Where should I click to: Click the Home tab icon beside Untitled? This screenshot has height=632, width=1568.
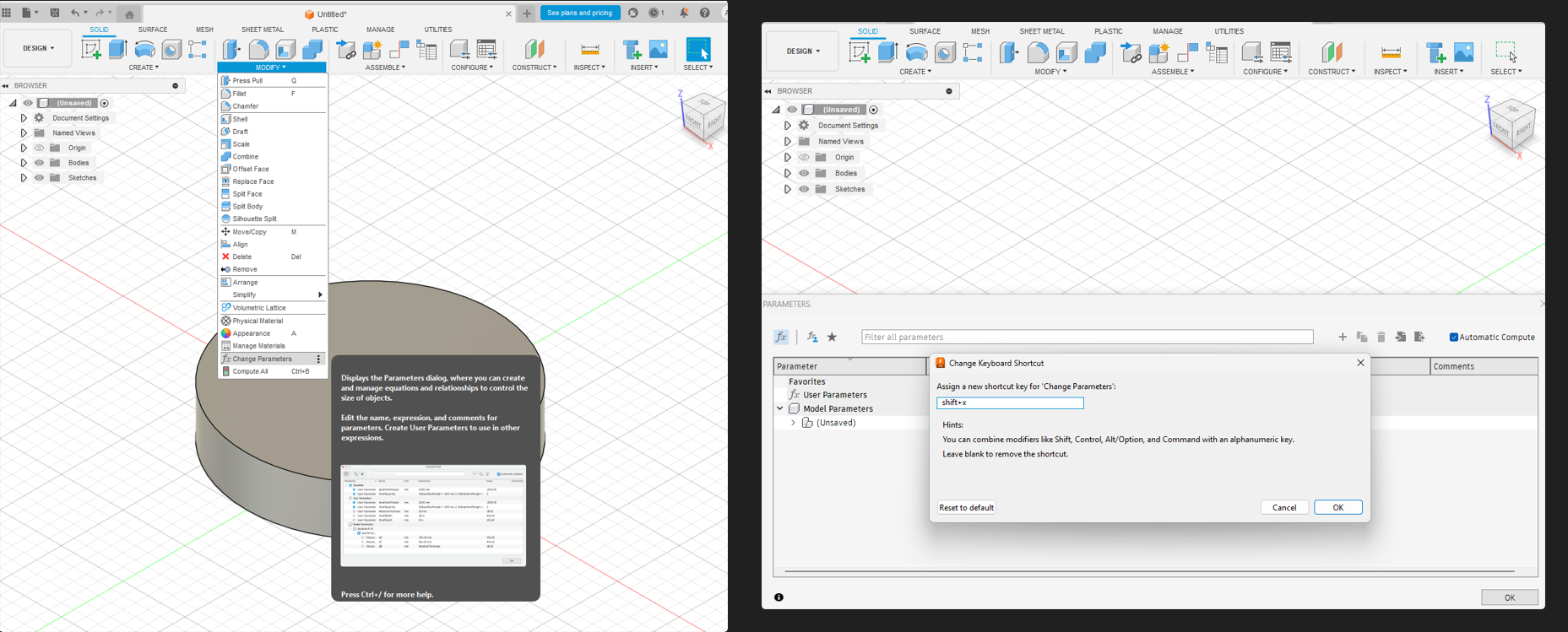tap(129, 14)
